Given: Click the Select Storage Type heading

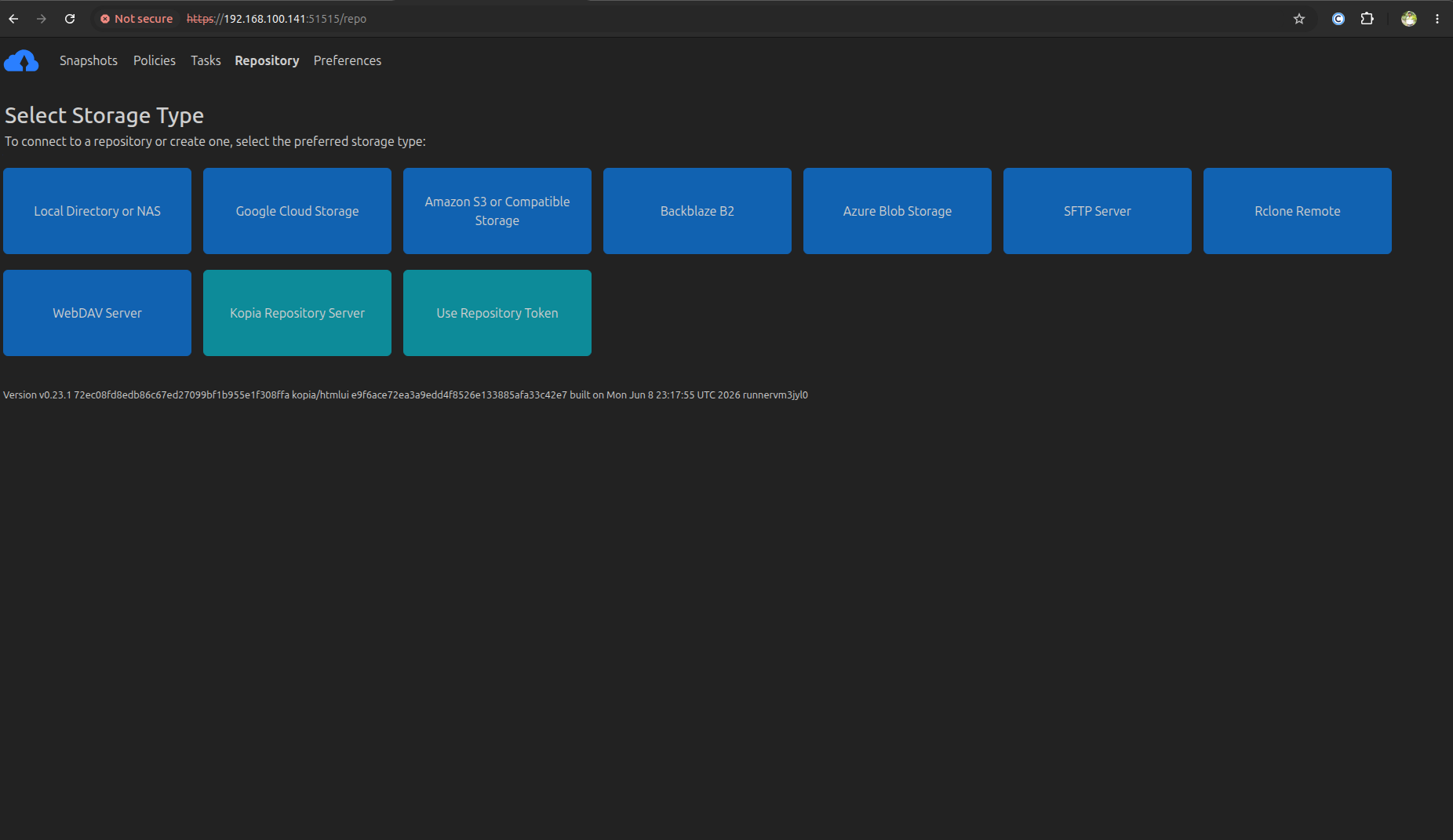Looking at the screenshot, I should point(104,115).
